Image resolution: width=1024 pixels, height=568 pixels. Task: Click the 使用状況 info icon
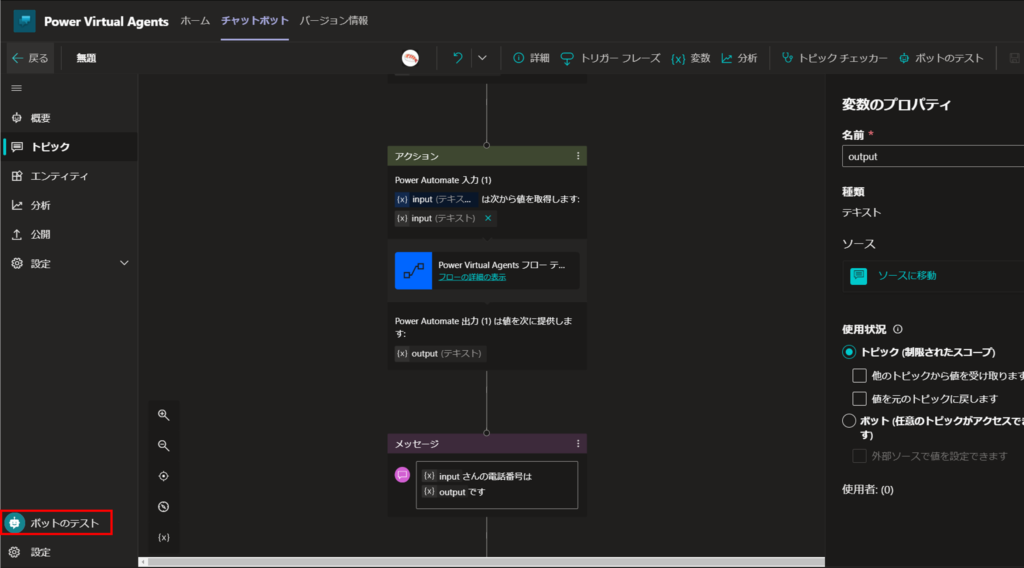pyautogui.click(x=898, y=329)
